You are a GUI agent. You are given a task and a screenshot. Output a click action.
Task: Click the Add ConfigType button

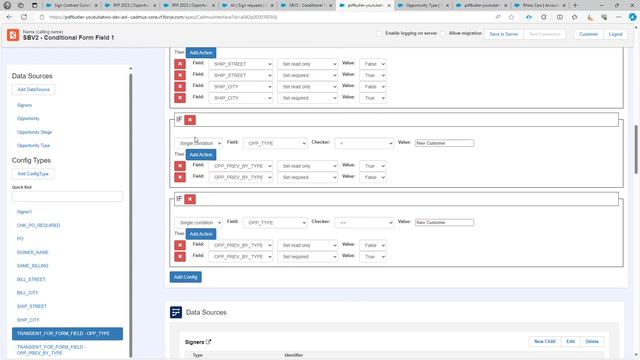coord(33,174)
